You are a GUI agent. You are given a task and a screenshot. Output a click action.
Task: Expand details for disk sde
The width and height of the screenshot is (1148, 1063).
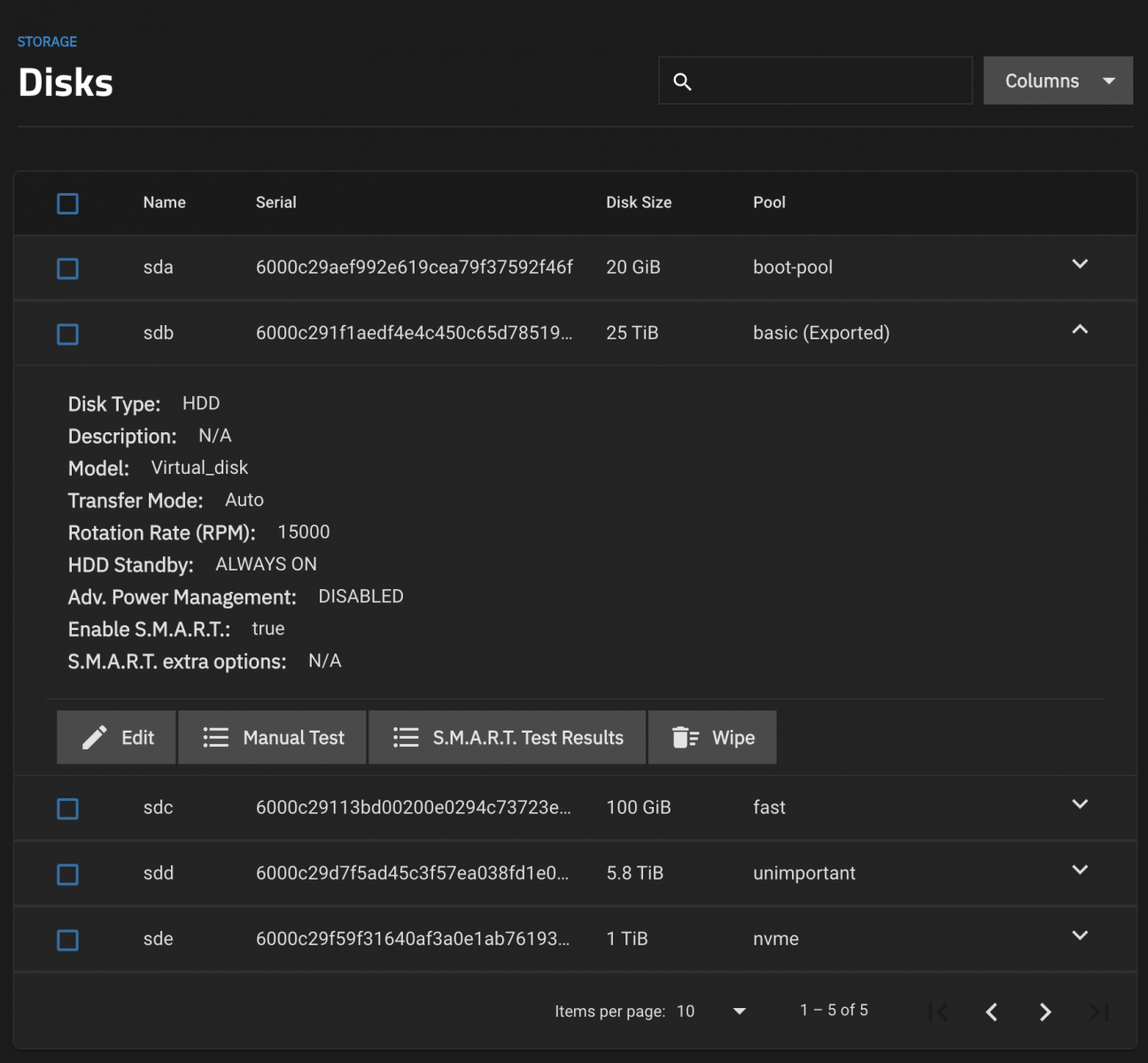coord(1080,935)
